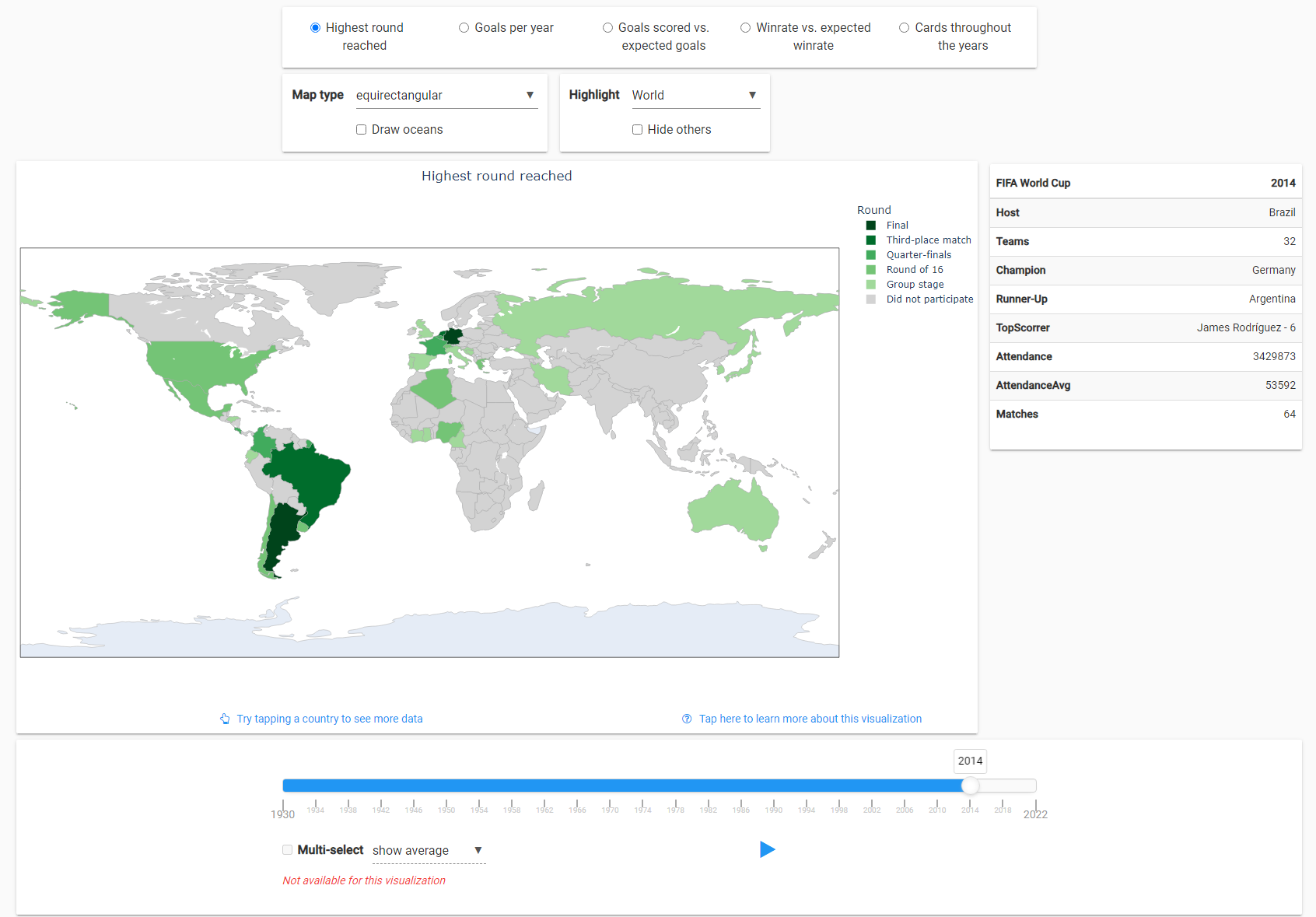This screenshot has height=917, width=1316.
Task: Check the Hide others option
Action: [x=637, y=130]
